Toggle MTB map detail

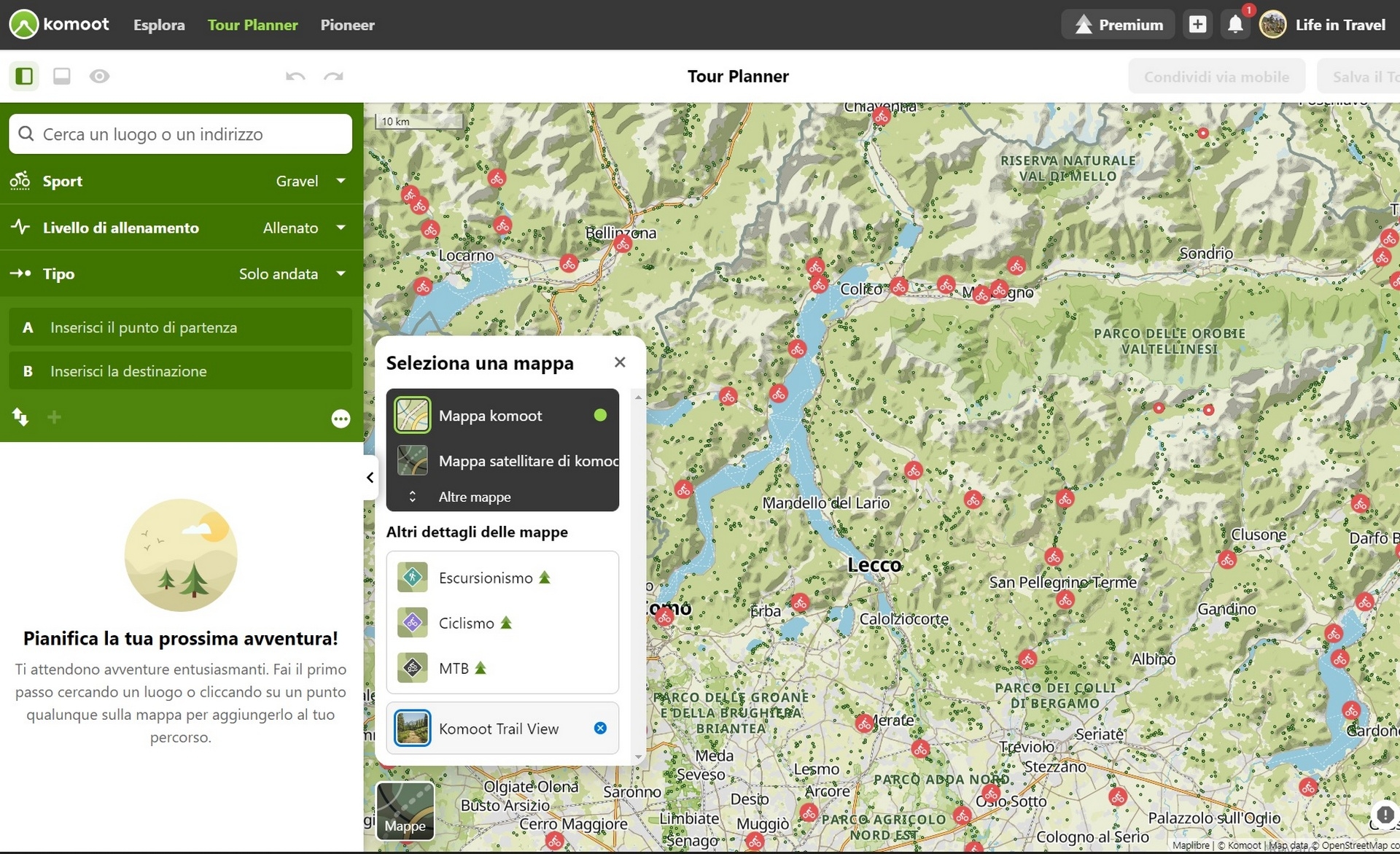point(502,668)
